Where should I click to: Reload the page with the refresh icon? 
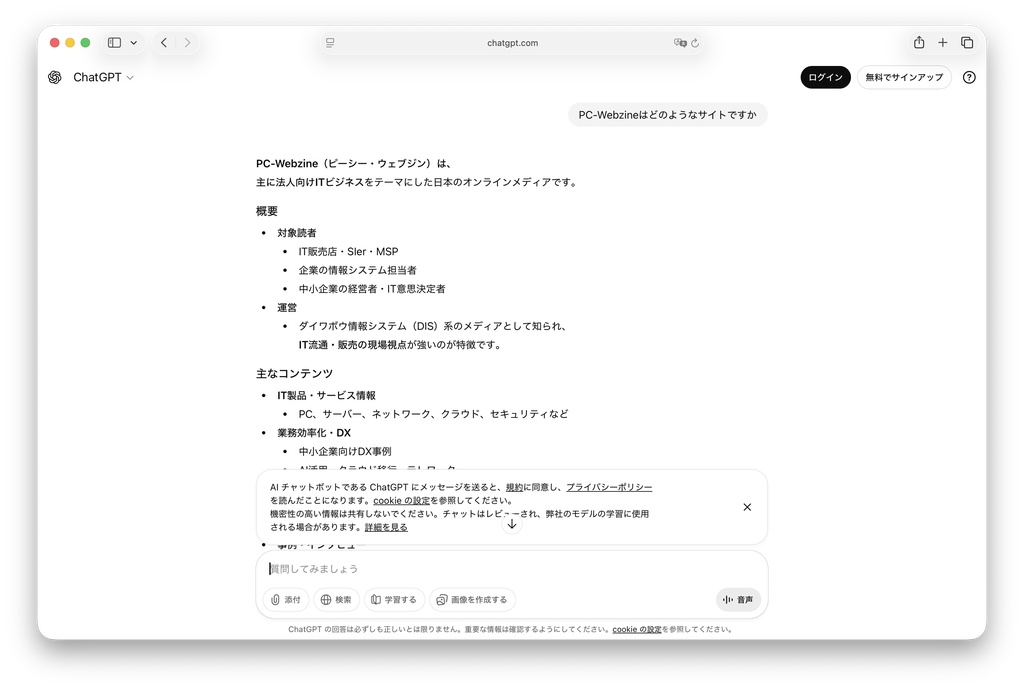pyautogui.click(x=695, y=43)
